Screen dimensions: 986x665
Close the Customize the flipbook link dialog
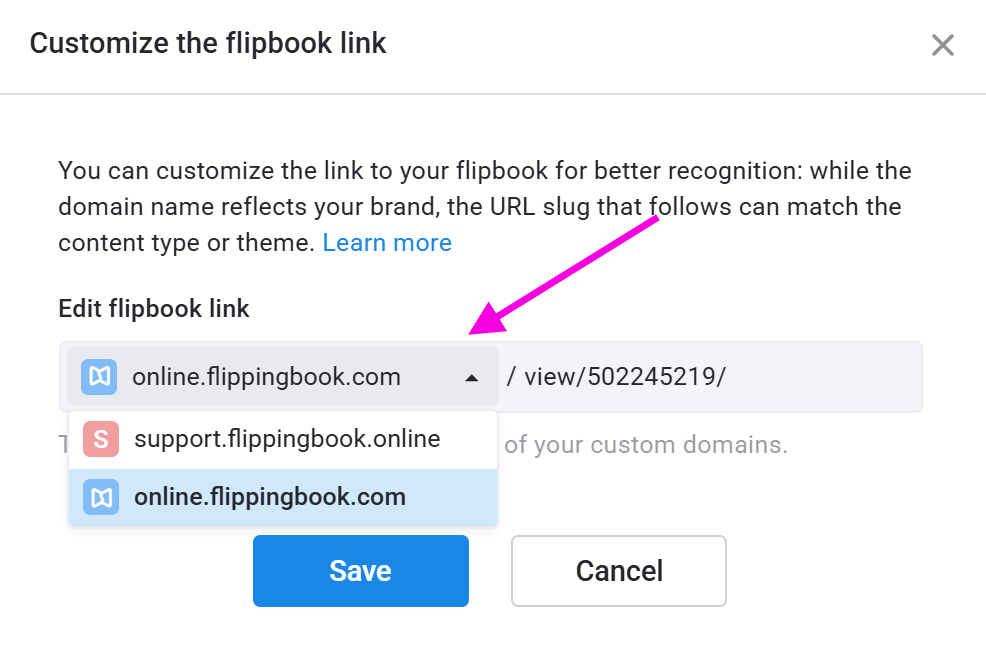[x=943, y=45]
